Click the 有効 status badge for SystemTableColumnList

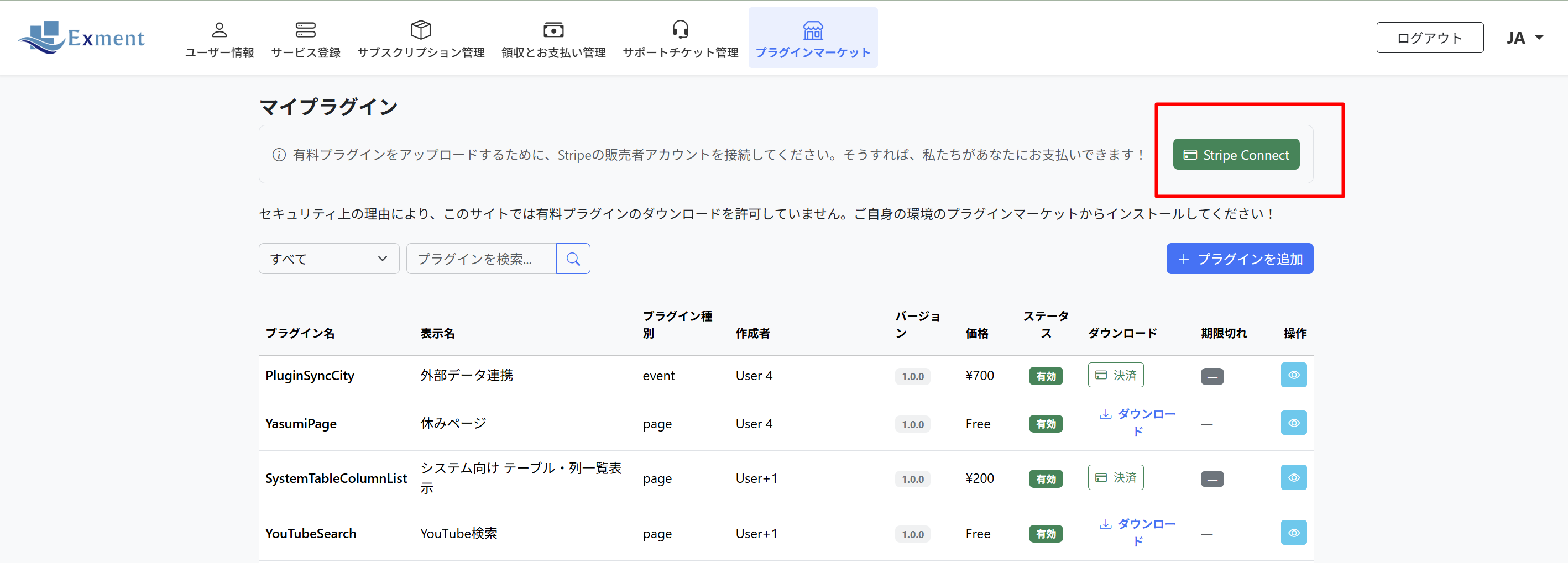tap(1046, 479)
